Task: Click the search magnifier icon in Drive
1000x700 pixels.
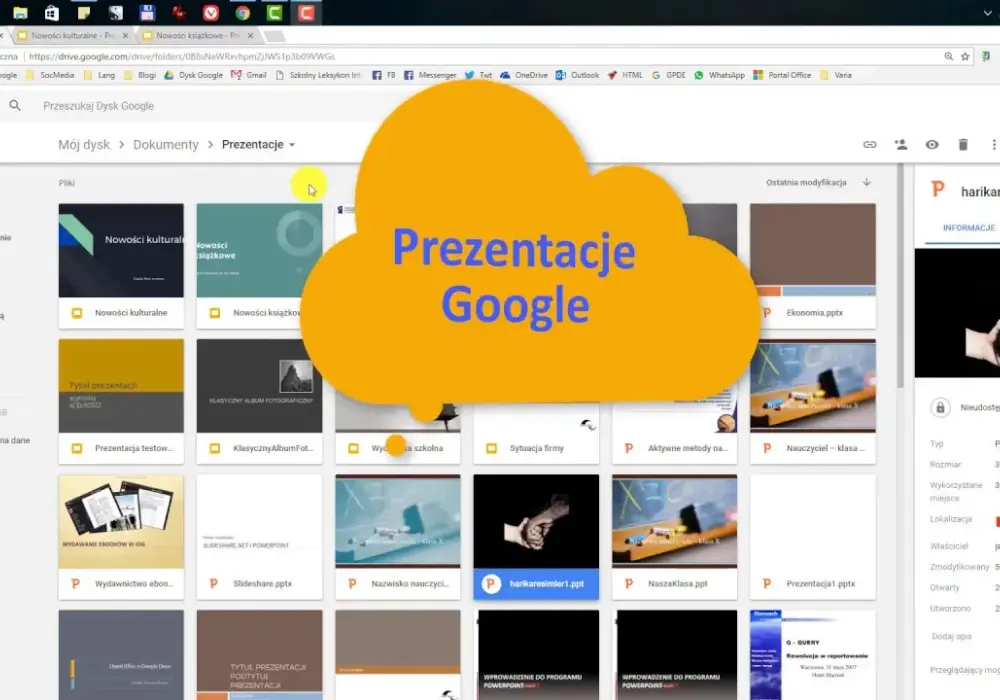Action: 15,105
